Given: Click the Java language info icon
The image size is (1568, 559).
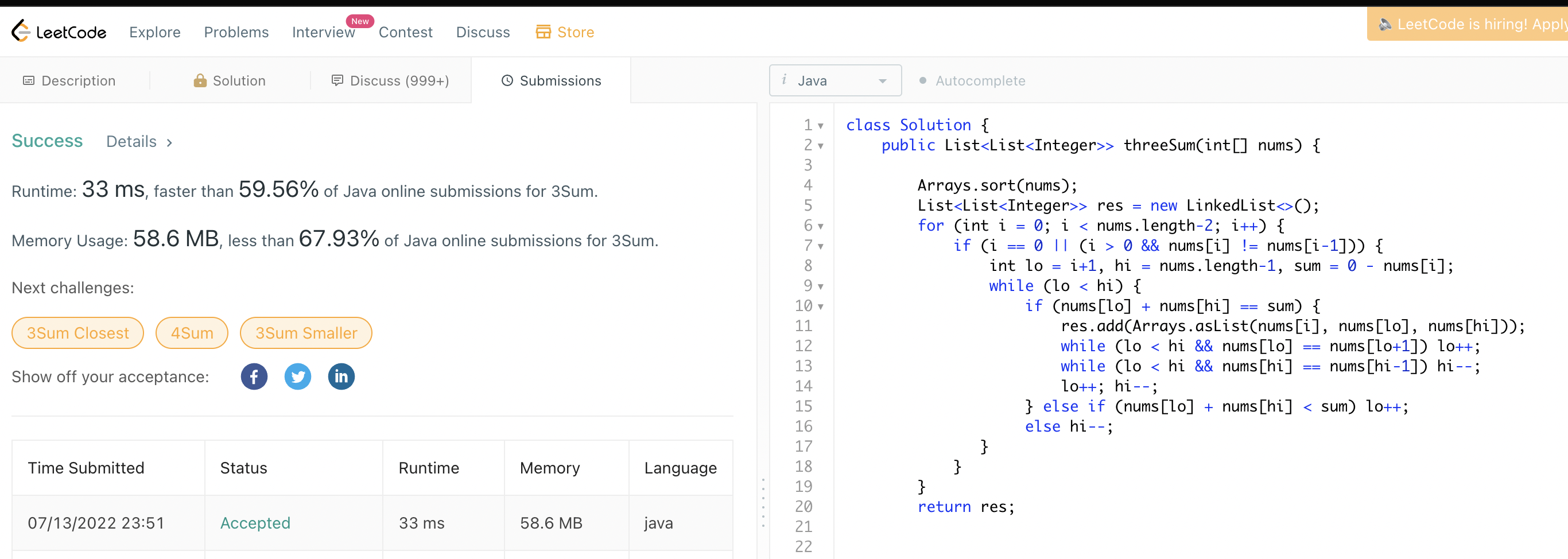Looking at the screenshot, I should 784,80.
